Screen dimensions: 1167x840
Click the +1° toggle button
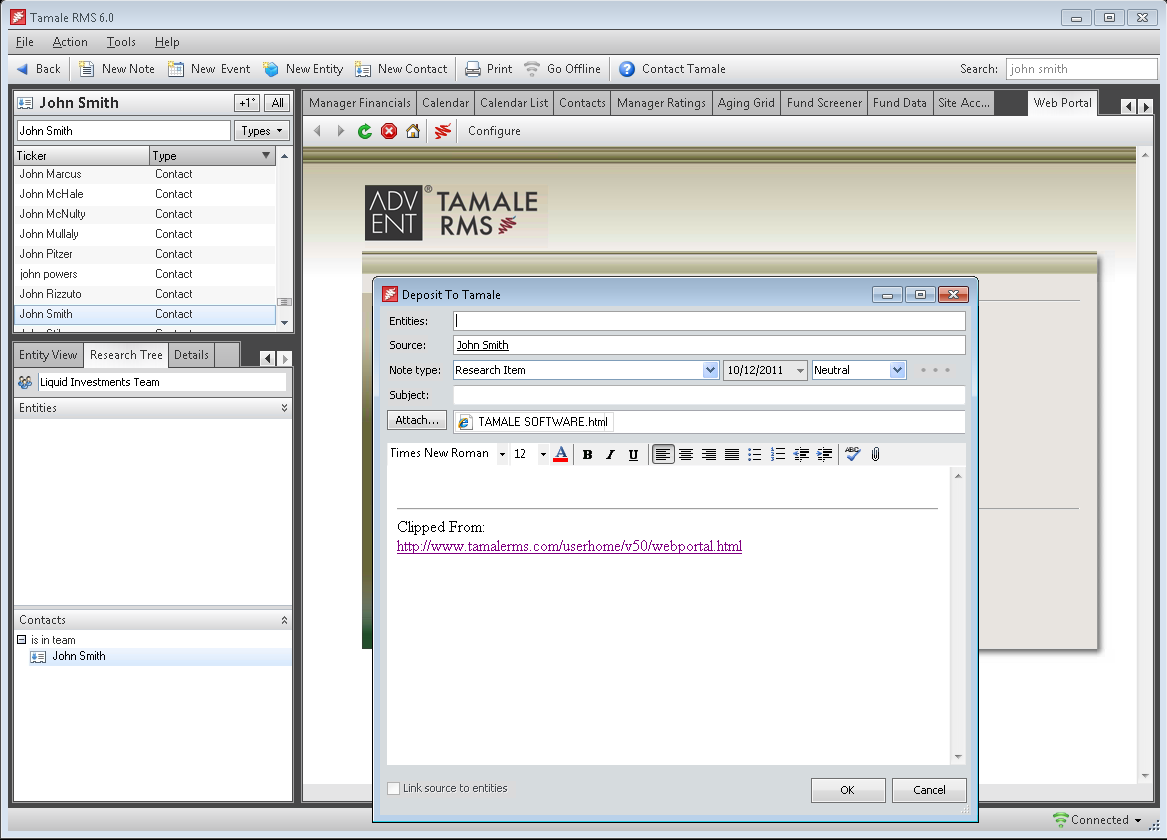pos(247,103)
